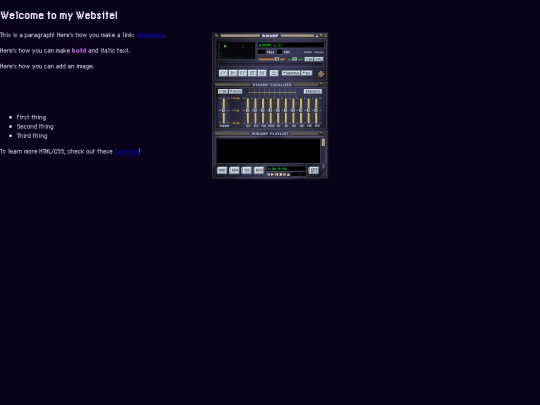Click mini Eject control in playlist footer

tap(289, 175)
